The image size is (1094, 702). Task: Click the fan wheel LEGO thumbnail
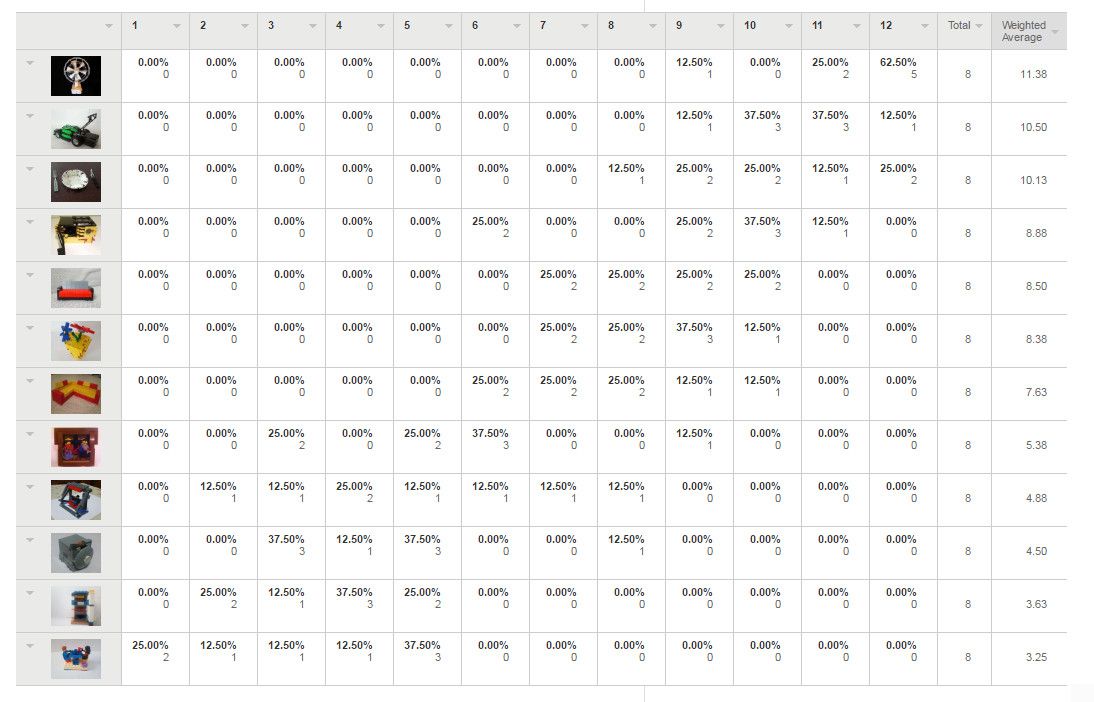tap(76, 76)
